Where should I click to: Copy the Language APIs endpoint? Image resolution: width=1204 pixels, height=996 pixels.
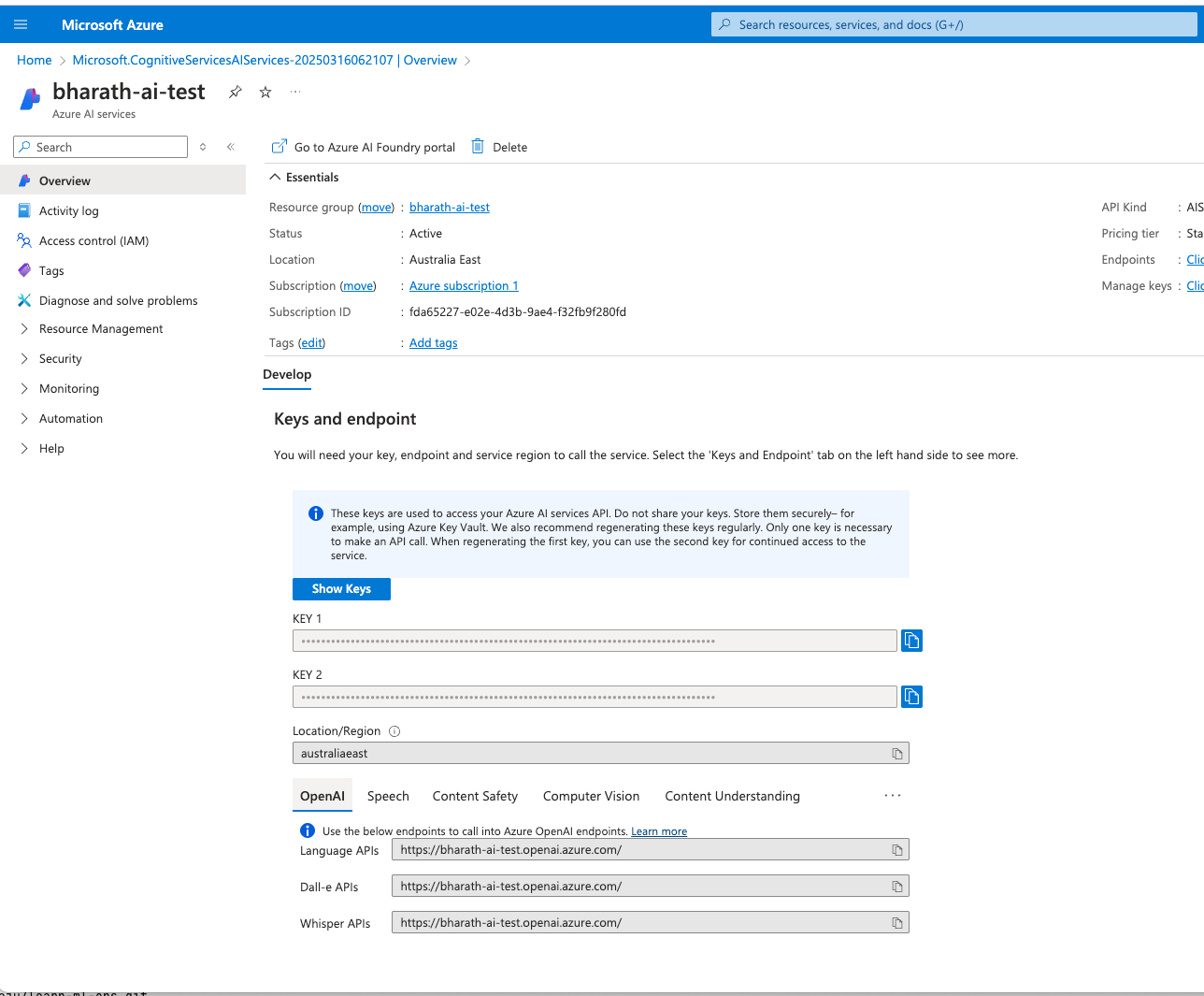pos(897,850)
